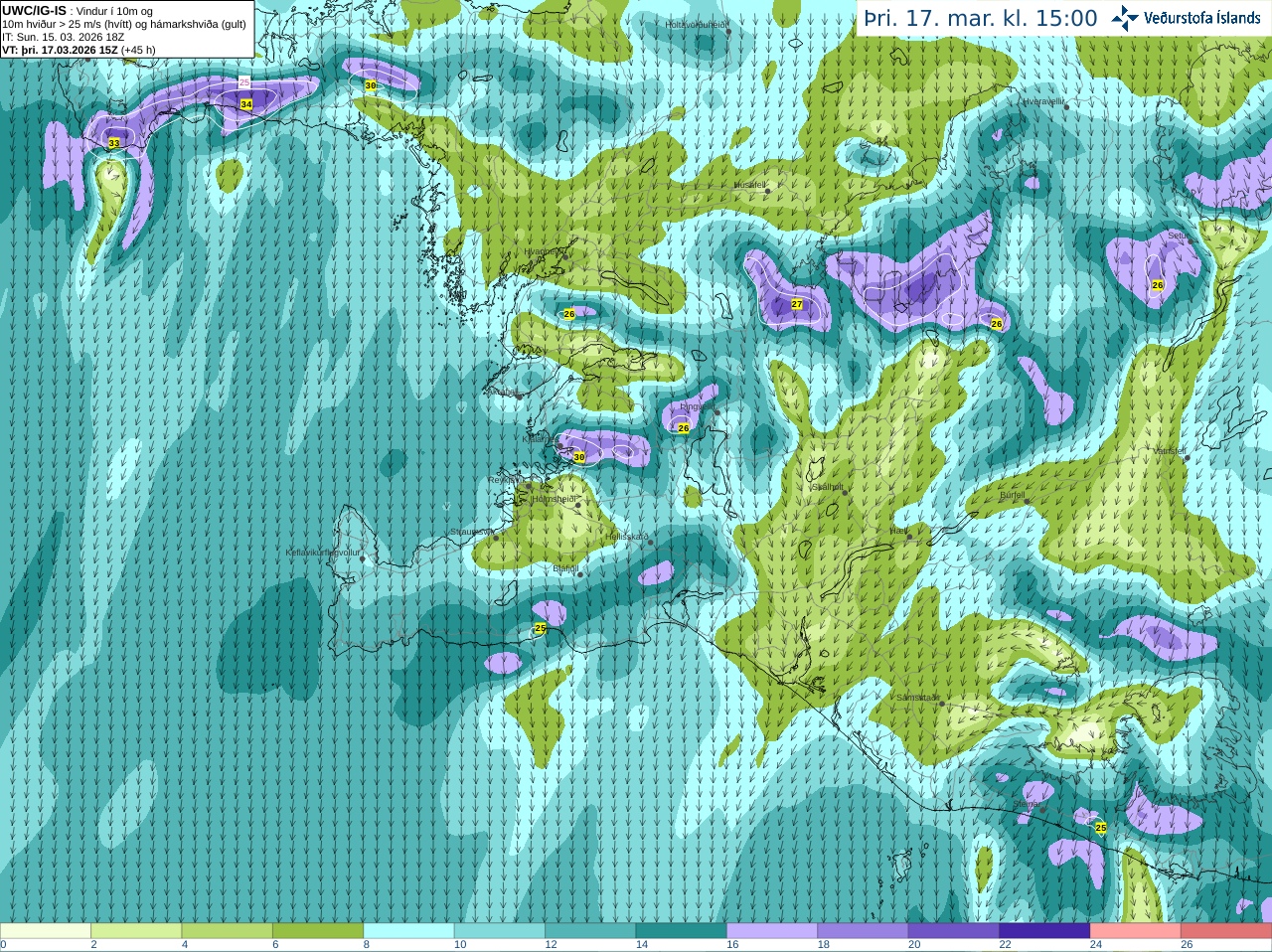The height and width of the screenshot is (952, 1272).
Task: Click the pale cyan 8–10 m/s legend swatch
Action: (409, 931)
